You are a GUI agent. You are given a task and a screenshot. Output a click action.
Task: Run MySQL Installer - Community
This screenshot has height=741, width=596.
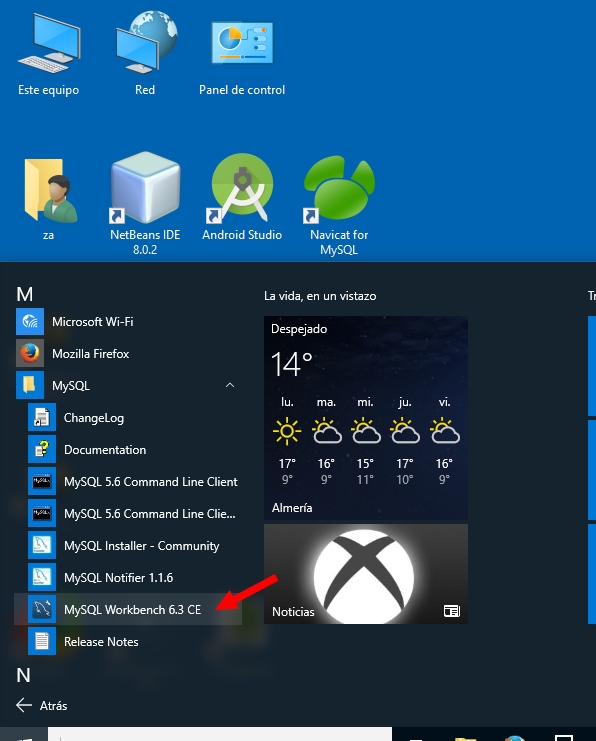coord(128,546)
